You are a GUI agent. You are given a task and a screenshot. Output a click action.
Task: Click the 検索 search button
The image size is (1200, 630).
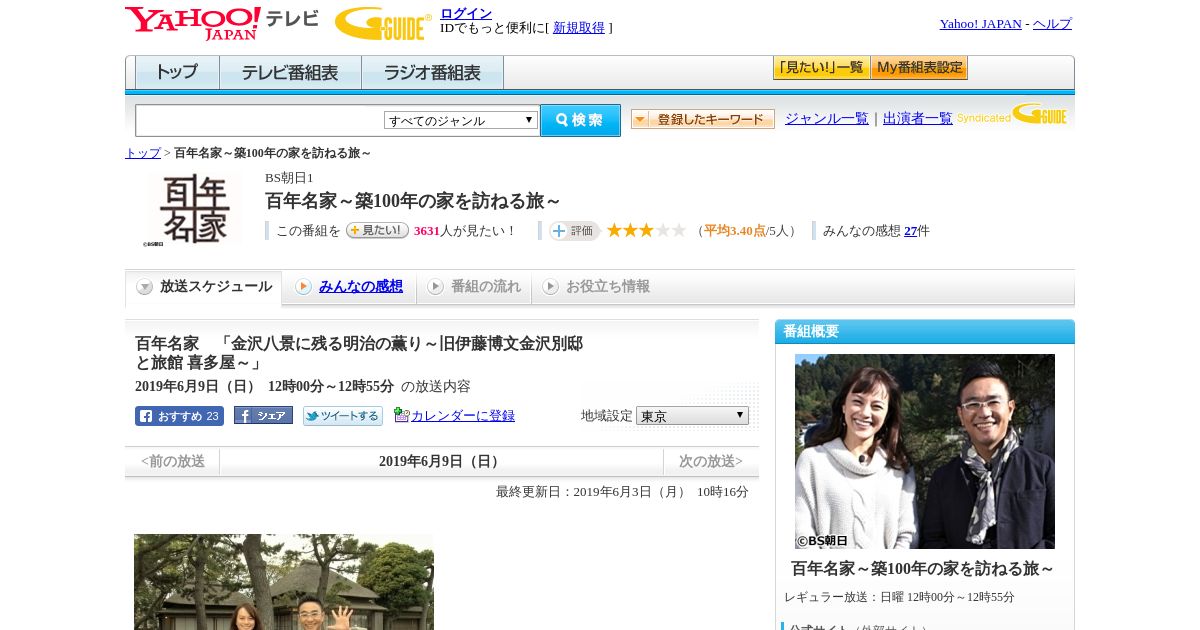[580, 120]
